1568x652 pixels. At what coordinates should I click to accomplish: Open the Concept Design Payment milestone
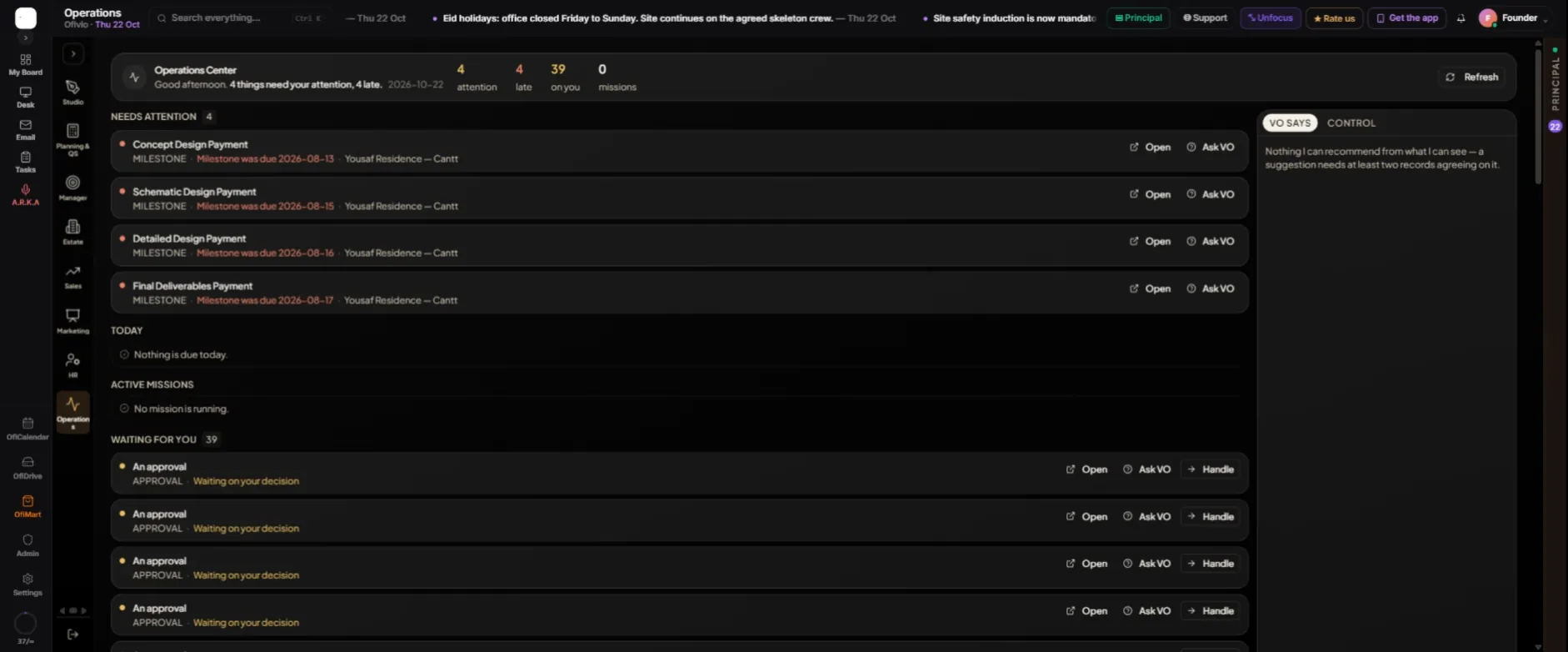tap(1150, 148)
